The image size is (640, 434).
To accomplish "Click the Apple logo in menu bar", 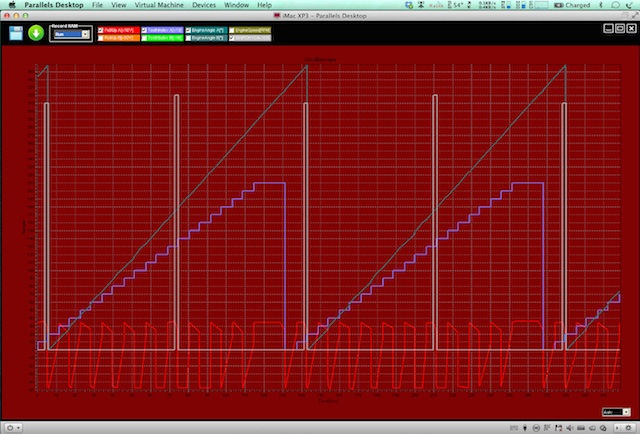I will tap(10, 5).
